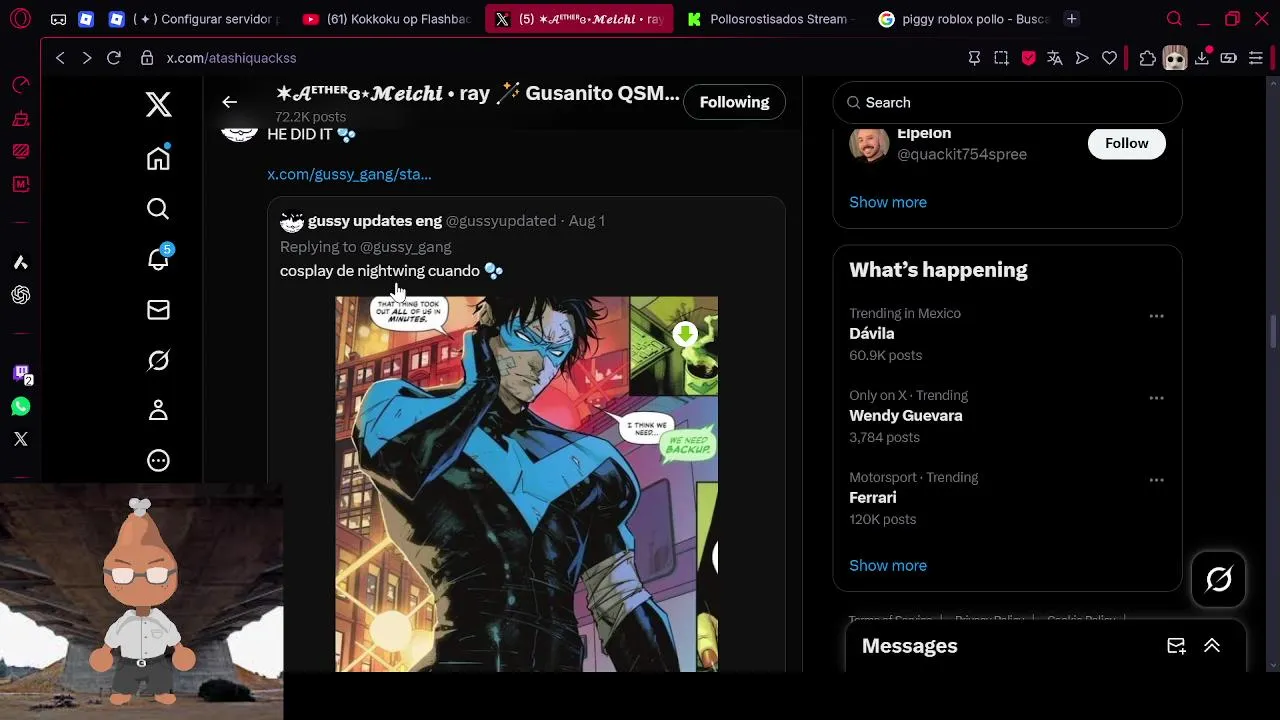This screenshot has width=1280, height=720.
Task: Expand the Messages drawer with double chevron
Action: 1212,646
